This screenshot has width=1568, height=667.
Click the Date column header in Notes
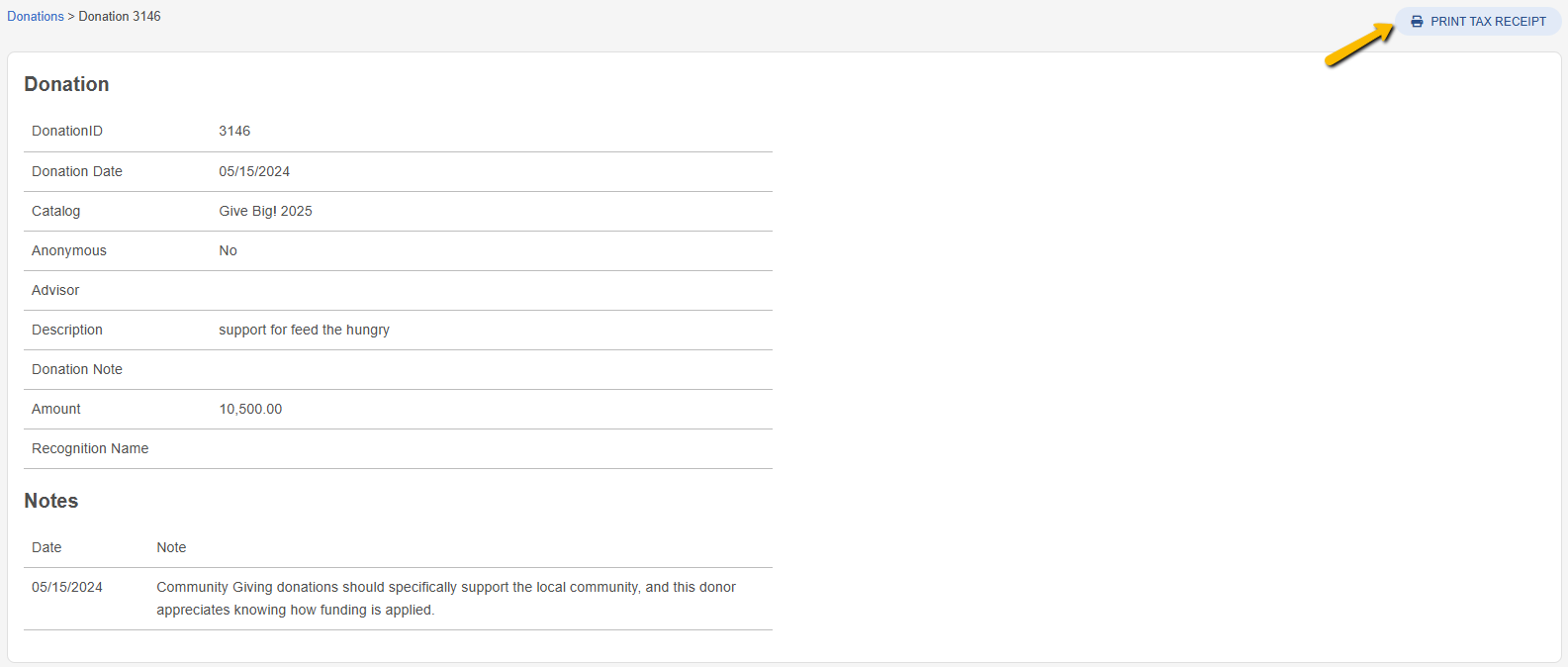pos(46,547)
